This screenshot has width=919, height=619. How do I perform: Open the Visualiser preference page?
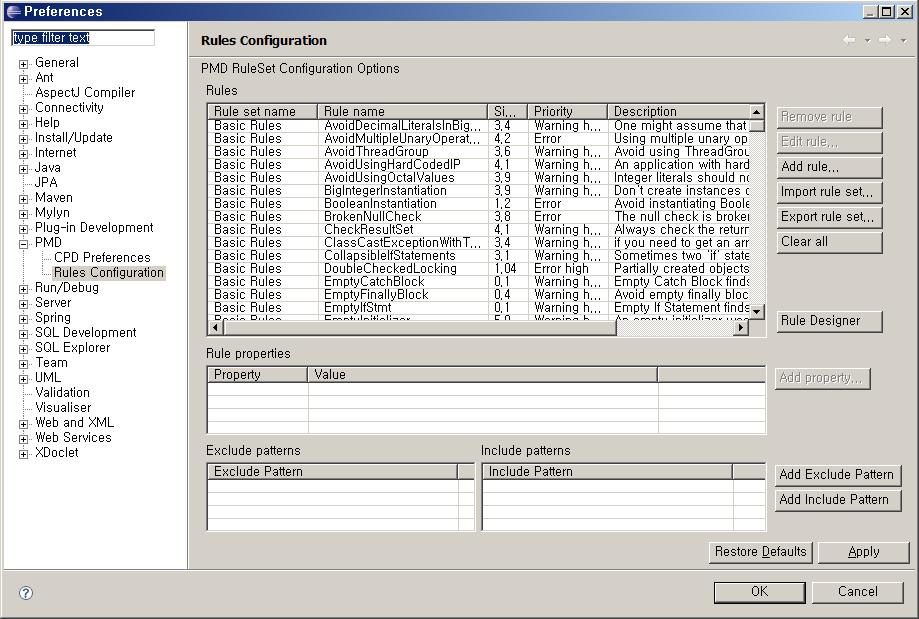pos(63,407)
